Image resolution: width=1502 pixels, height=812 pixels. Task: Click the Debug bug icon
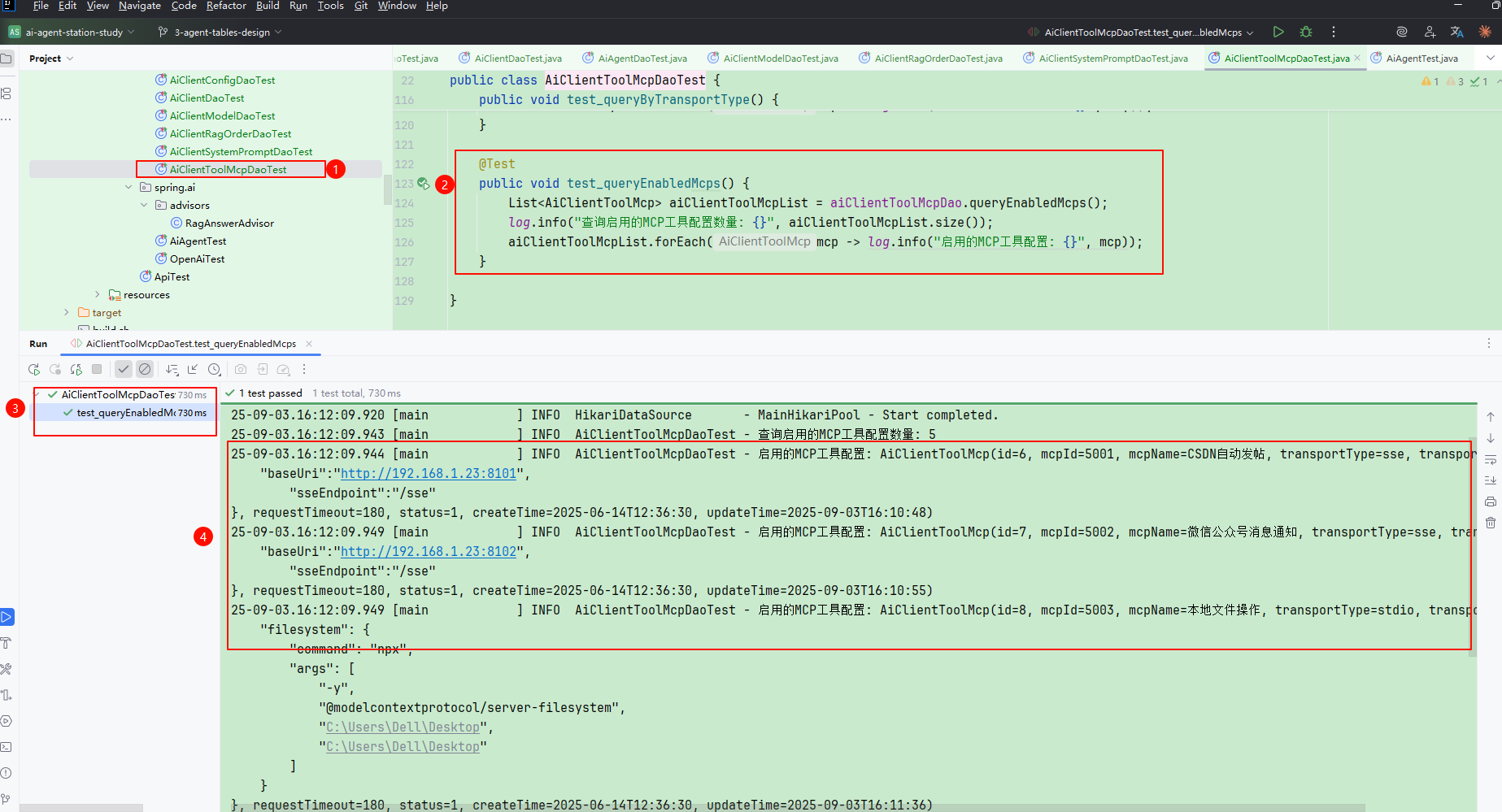coord(1306,32)
